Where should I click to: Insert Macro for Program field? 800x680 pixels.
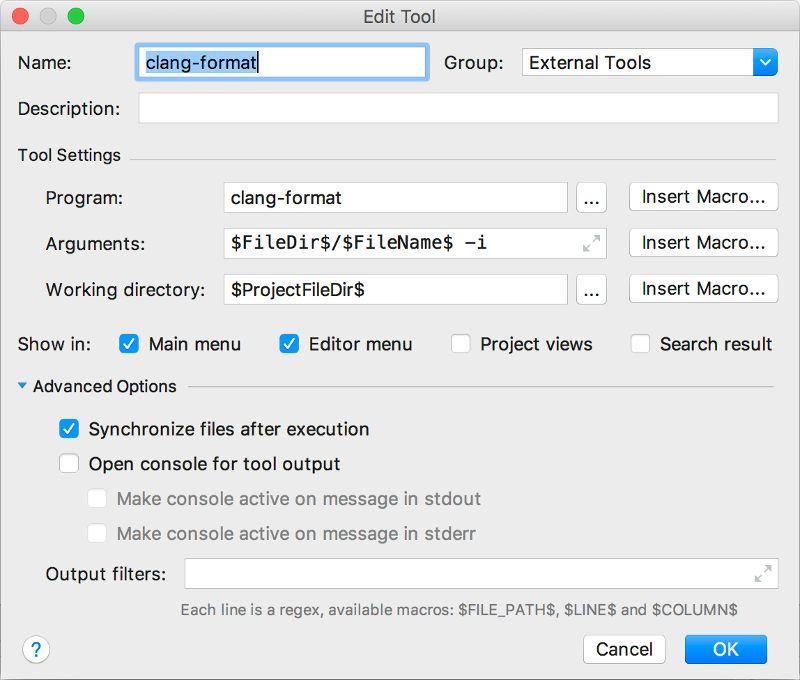703,197
